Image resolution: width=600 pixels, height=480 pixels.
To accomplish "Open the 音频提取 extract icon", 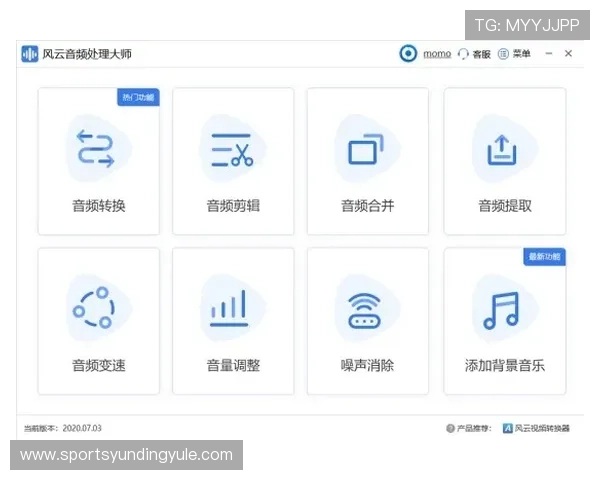I will click(x=502, y=150).
